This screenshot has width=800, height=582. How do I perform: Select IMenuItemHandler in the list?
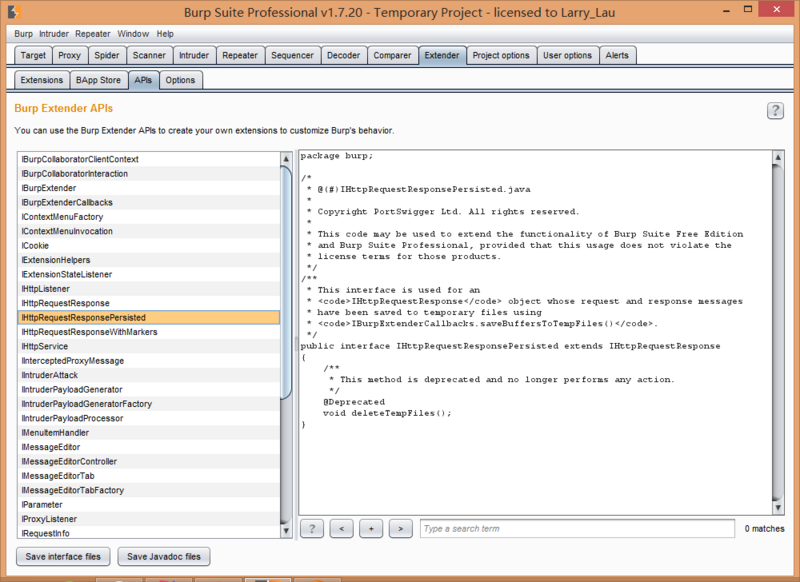[148, 433]
